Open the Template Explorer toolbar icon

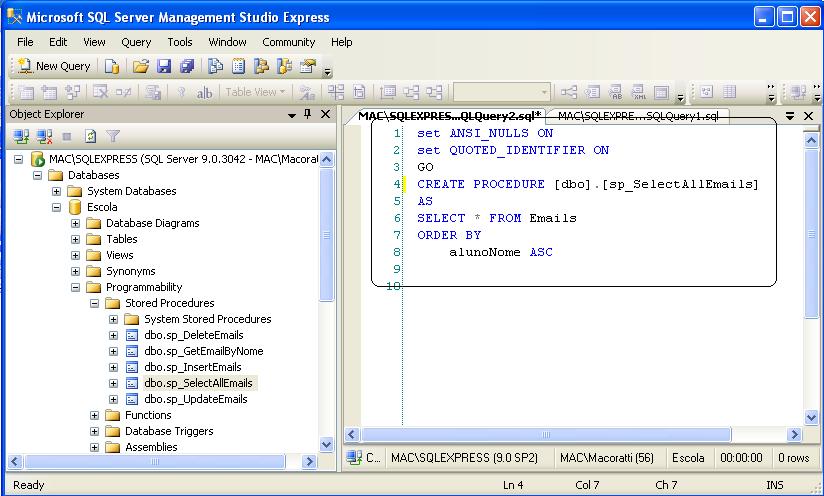point(284,66)
